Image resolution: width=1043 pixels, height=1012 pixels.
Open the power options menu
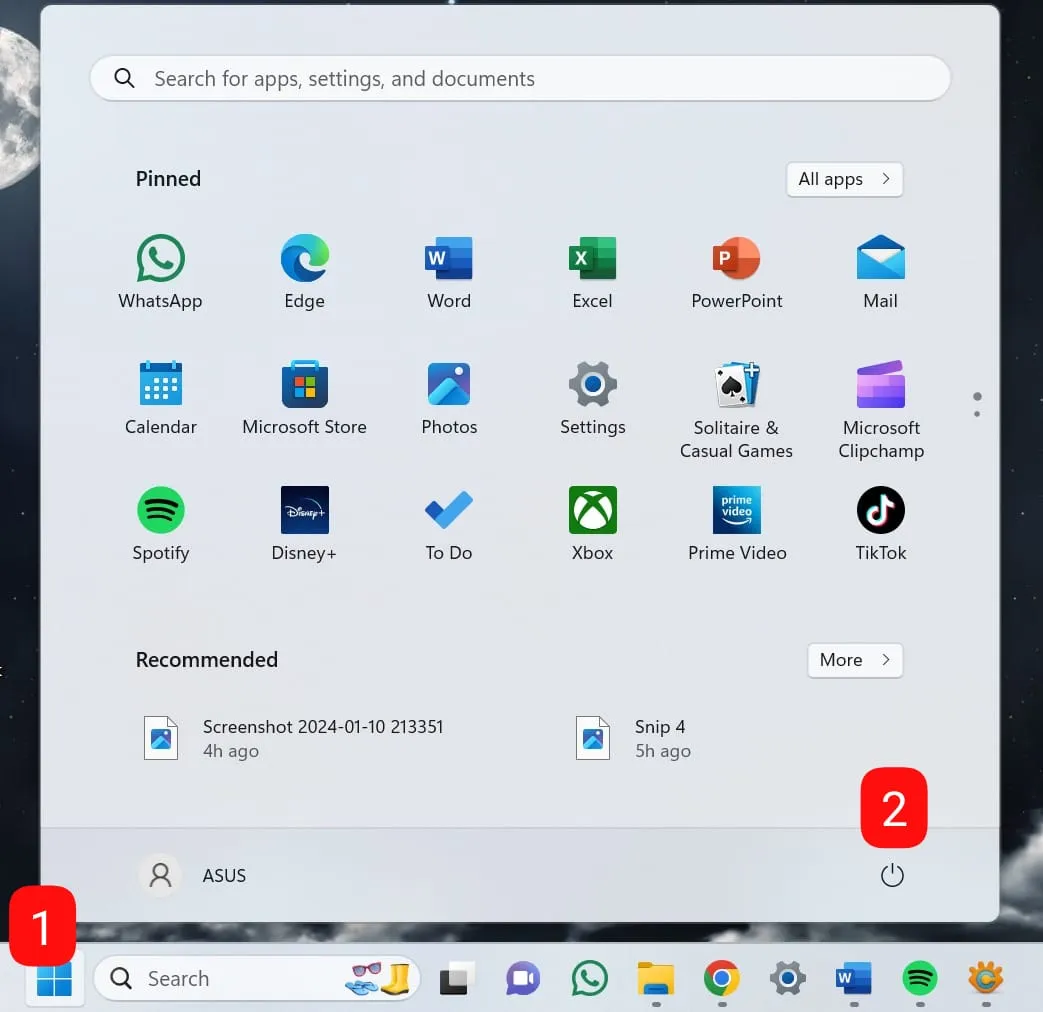point(892,876)
